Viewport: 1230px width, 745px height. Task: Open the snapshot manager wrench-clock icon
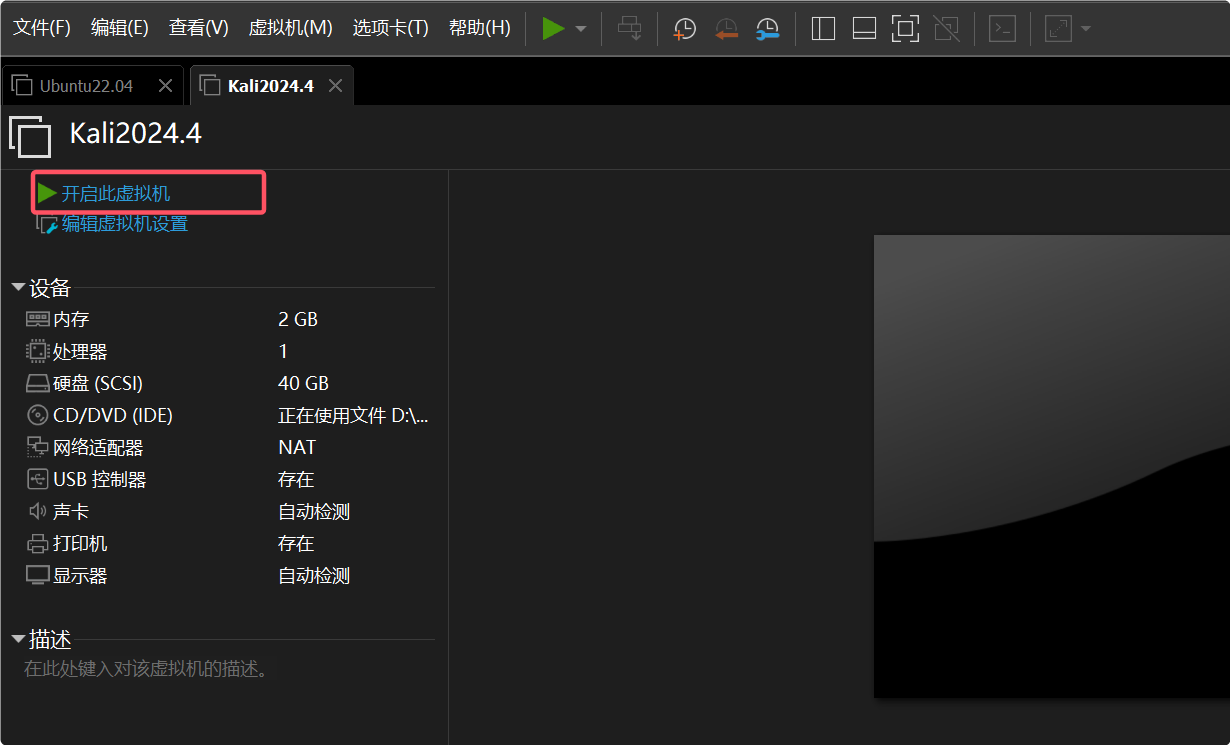coord(767,29)
